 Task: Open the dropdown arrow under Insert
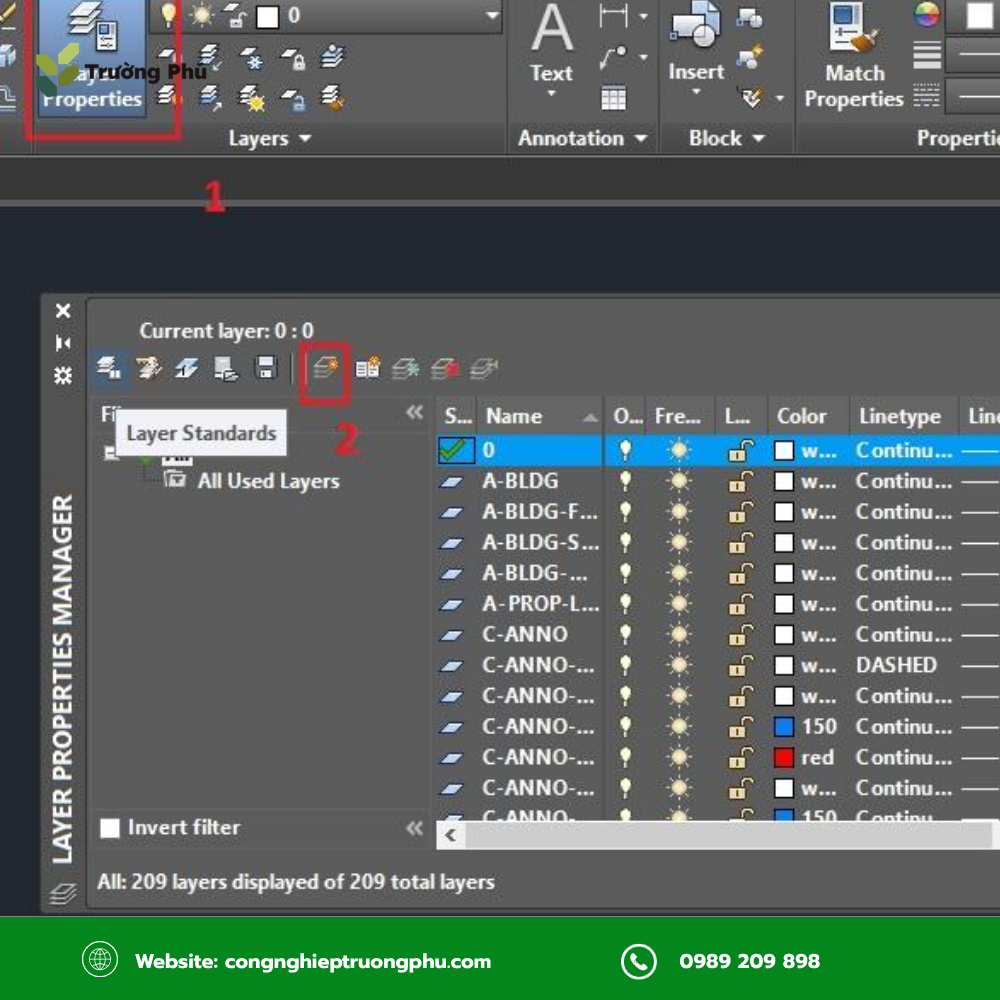(x=696, y=92)
